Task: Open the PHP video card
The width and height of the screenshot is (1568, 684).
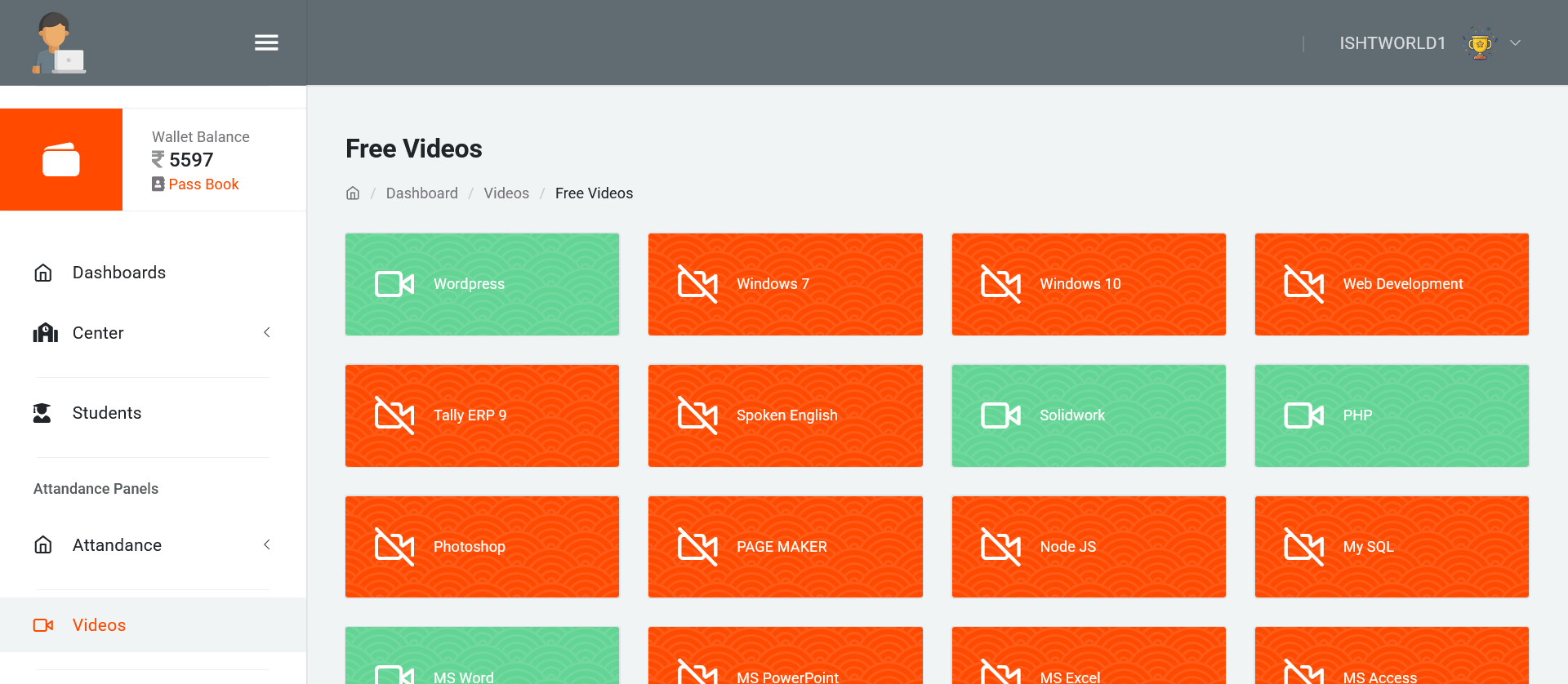Action: [1392, 415]
